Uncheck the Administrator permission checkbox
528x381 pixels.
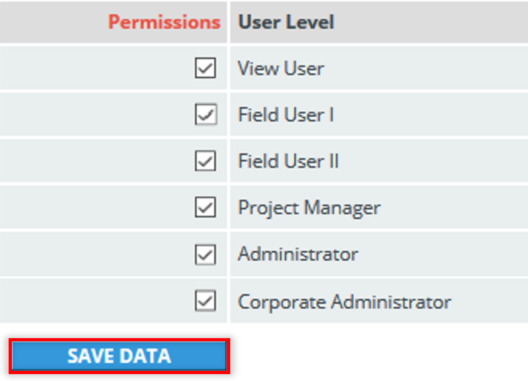click(205, 254)
